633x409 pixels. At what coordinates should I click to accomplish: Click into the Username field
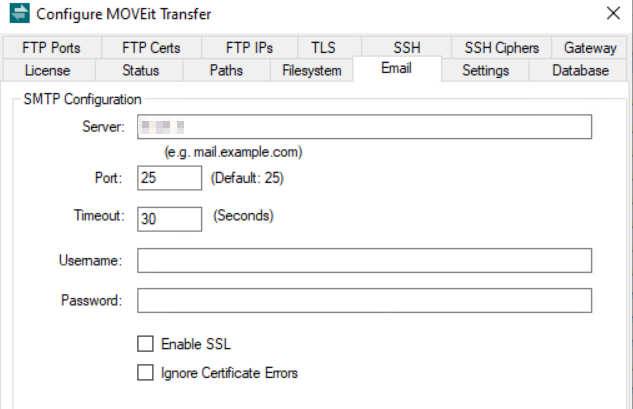(365, 260)
